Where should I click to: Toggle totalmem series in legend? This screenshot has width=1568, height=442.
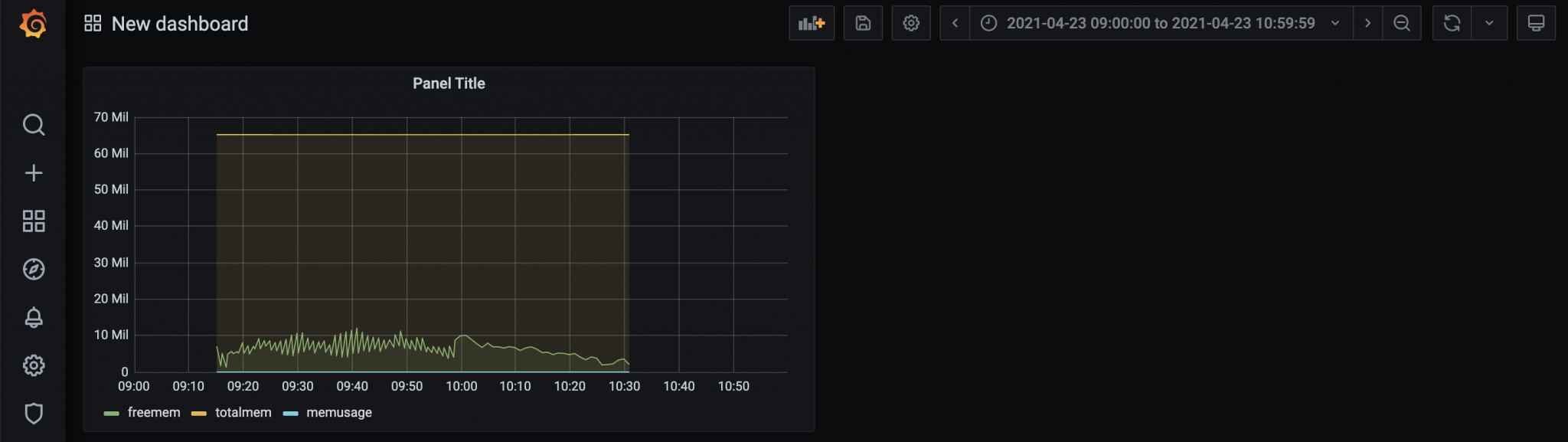coord(243,413)
